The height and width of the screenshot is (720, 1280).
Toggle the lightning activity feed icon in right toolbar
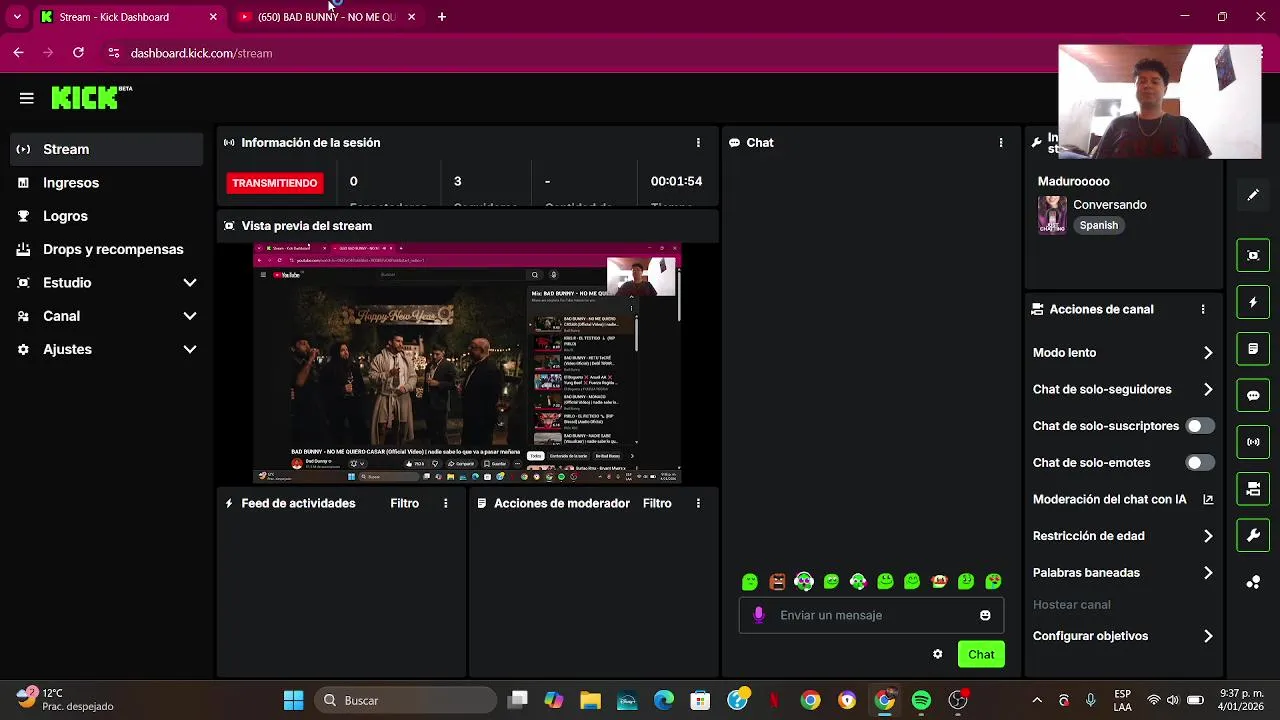pyautogui.click(x=1253, y=302)
